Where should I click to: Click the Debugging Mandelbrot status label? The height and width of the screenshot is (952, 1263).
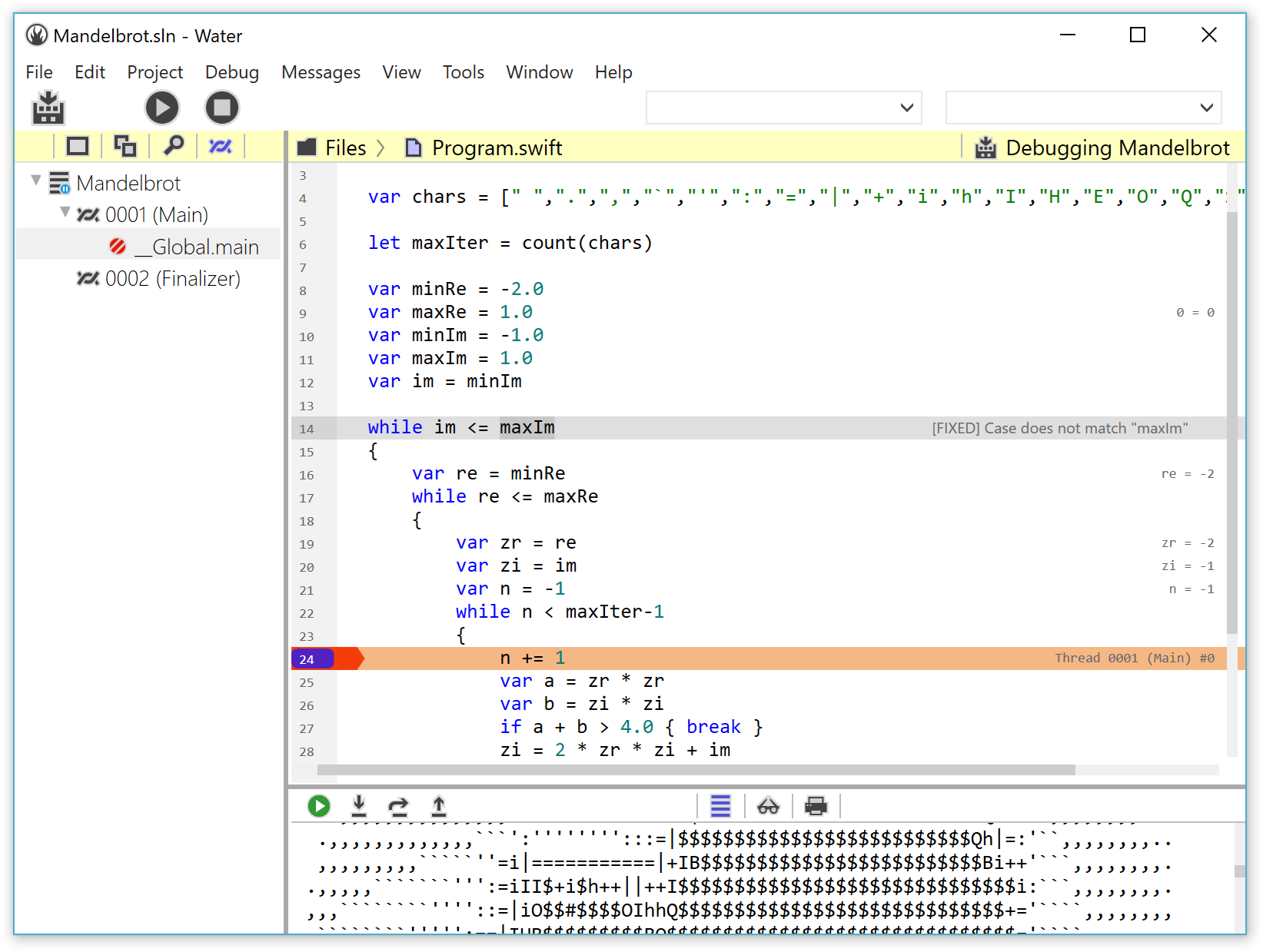pyautogui.click(x=1118, y=148)
